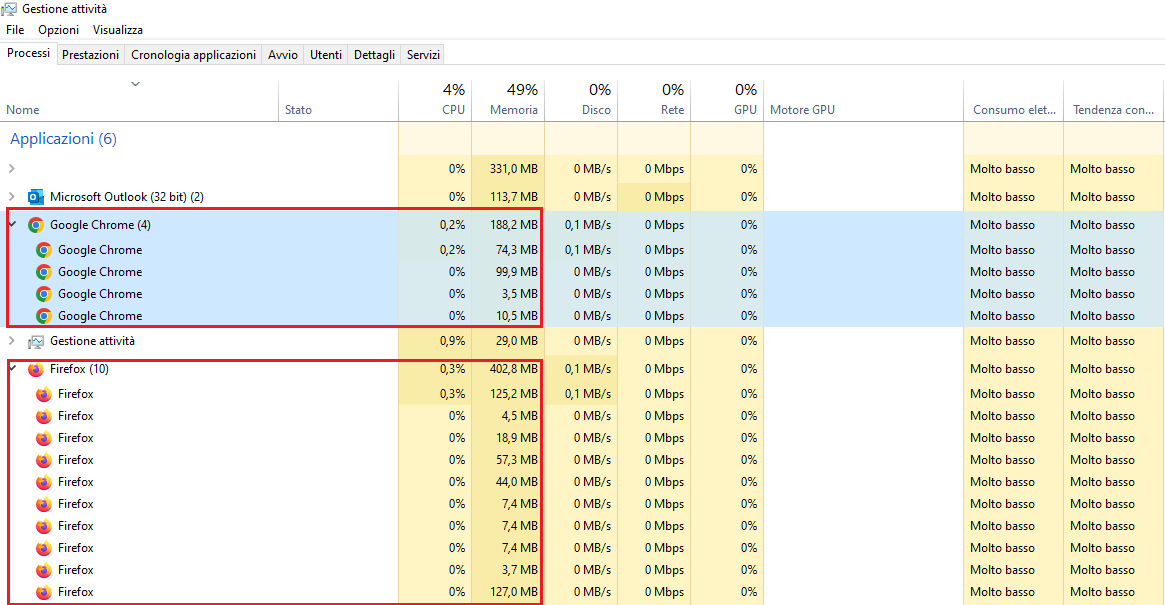Select the Gestione attività row label

(x=92, y=341)
